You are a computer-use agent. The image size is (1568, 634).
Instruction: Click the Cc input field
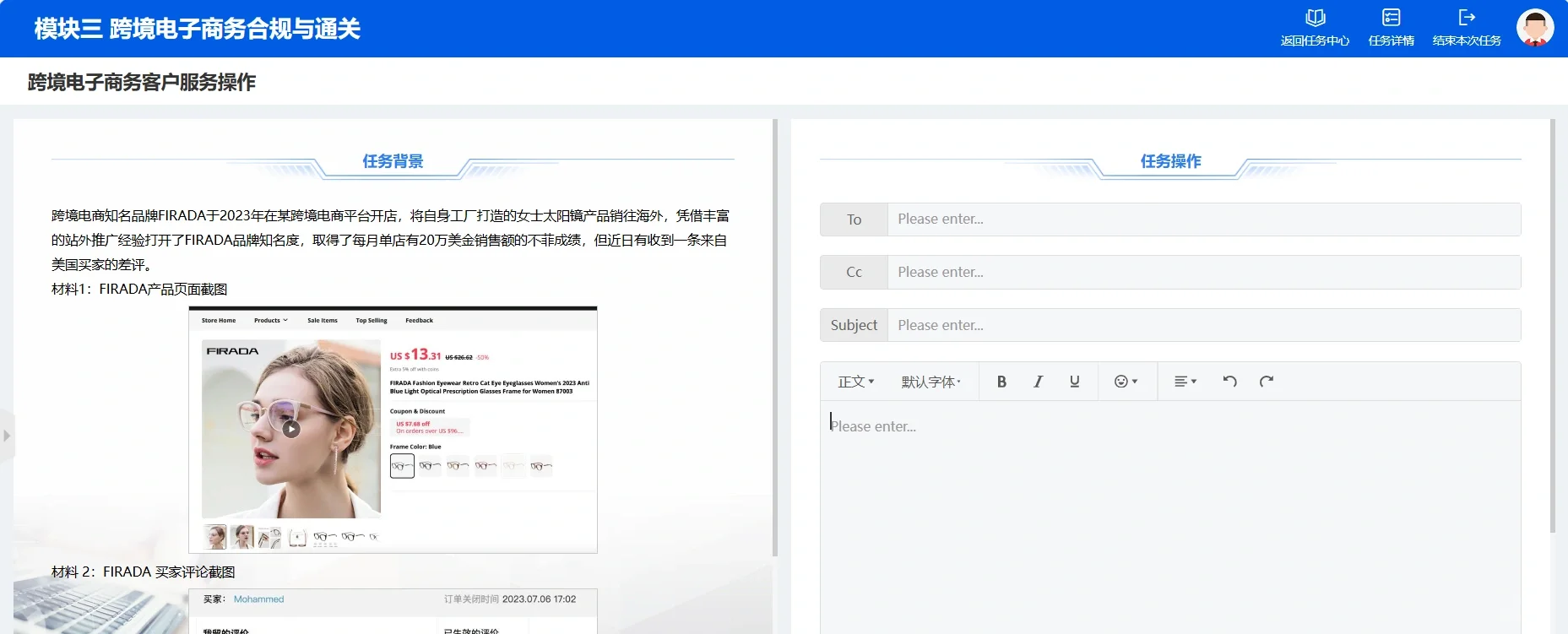[x=1204, y=273]
